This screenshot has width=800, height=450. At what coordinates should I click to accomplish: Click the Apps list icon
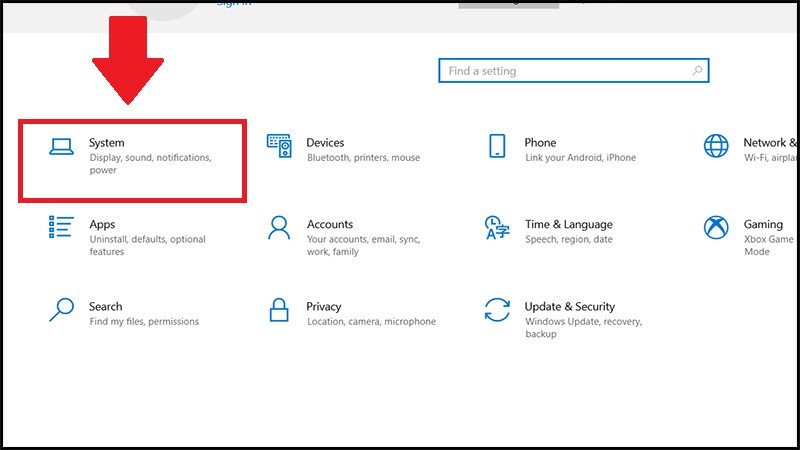coord(61,228)
